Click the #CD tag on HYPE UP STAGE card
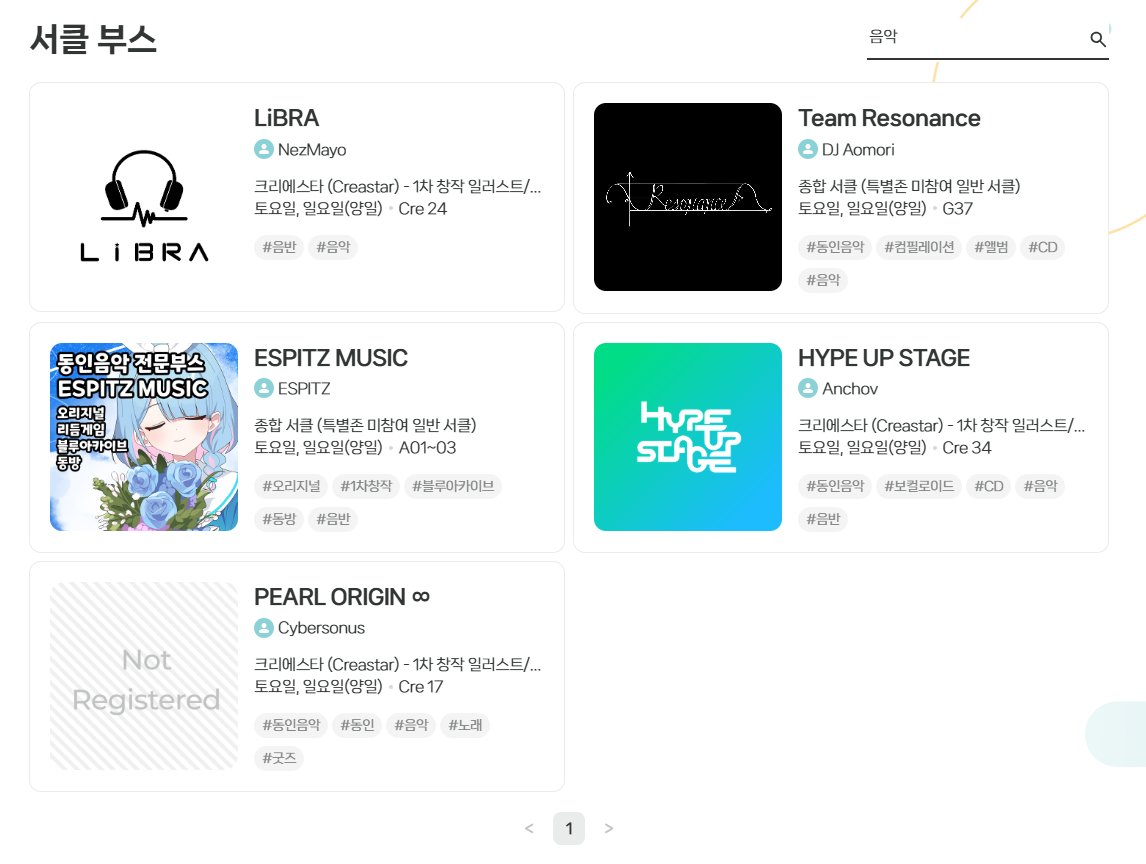The image size is (1146, 864). pyautogui.click(x=989, y=486)
